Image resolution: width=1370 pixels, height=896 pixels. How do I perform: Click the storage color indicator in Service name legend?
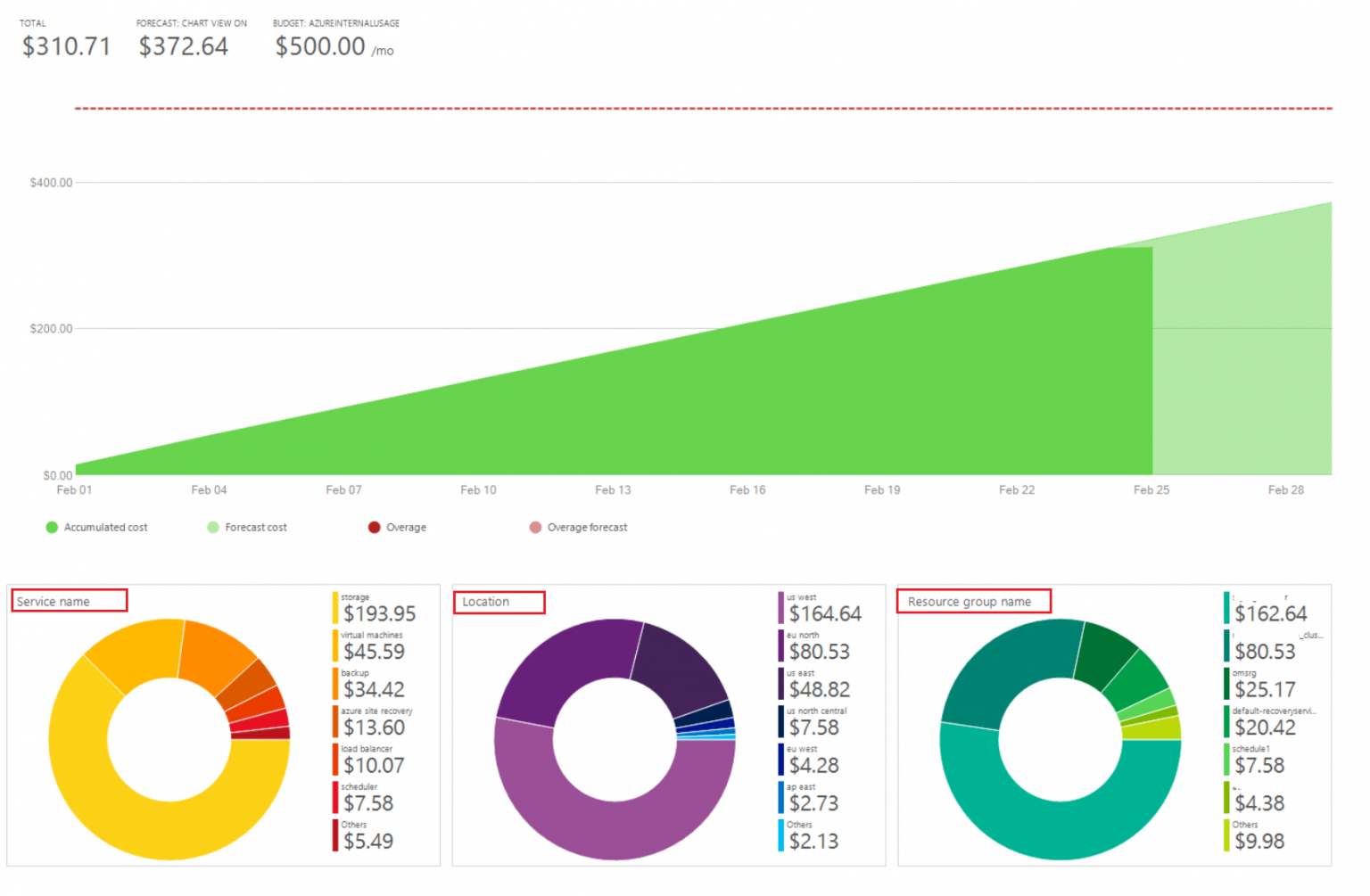[335, 605]
